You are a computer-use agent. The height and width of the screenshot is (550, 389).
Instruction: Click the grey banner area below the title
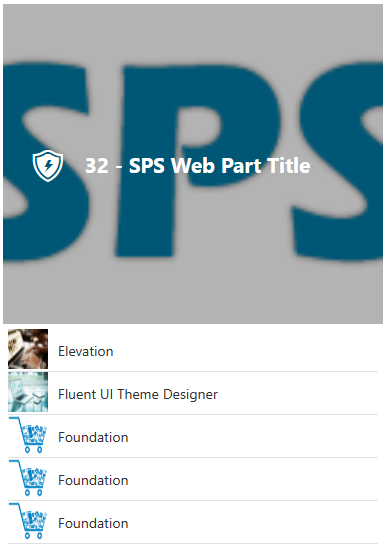pos(193,293)
